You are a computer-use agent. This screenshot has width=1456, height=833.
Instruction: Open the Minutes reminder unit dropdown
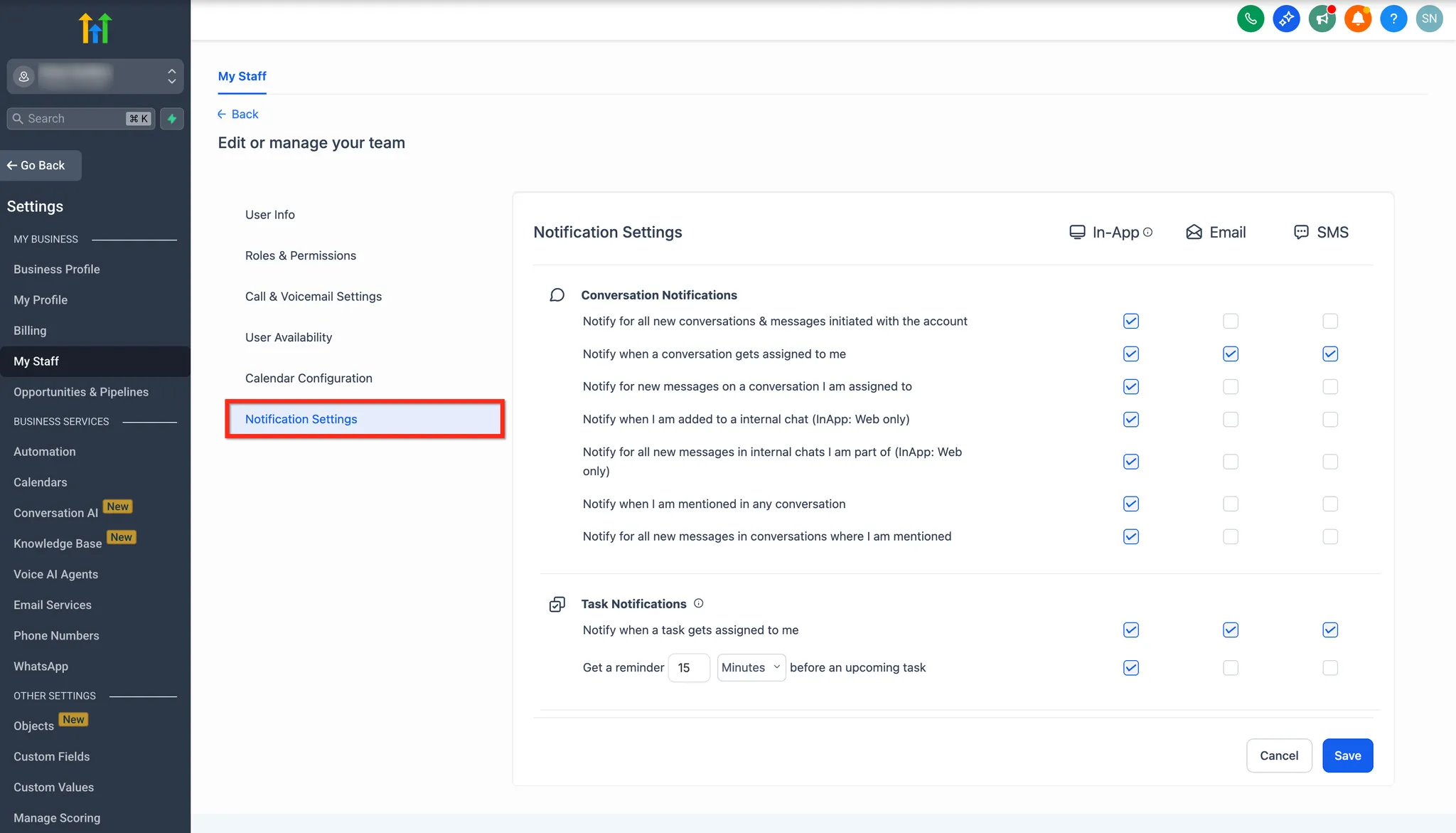click(751, 667)
